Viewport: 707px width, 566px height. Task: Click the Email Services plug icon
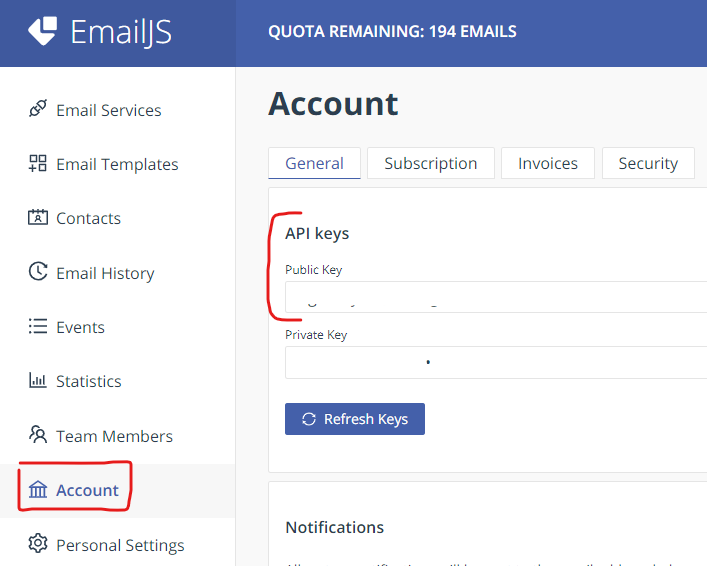coord(38,109)
